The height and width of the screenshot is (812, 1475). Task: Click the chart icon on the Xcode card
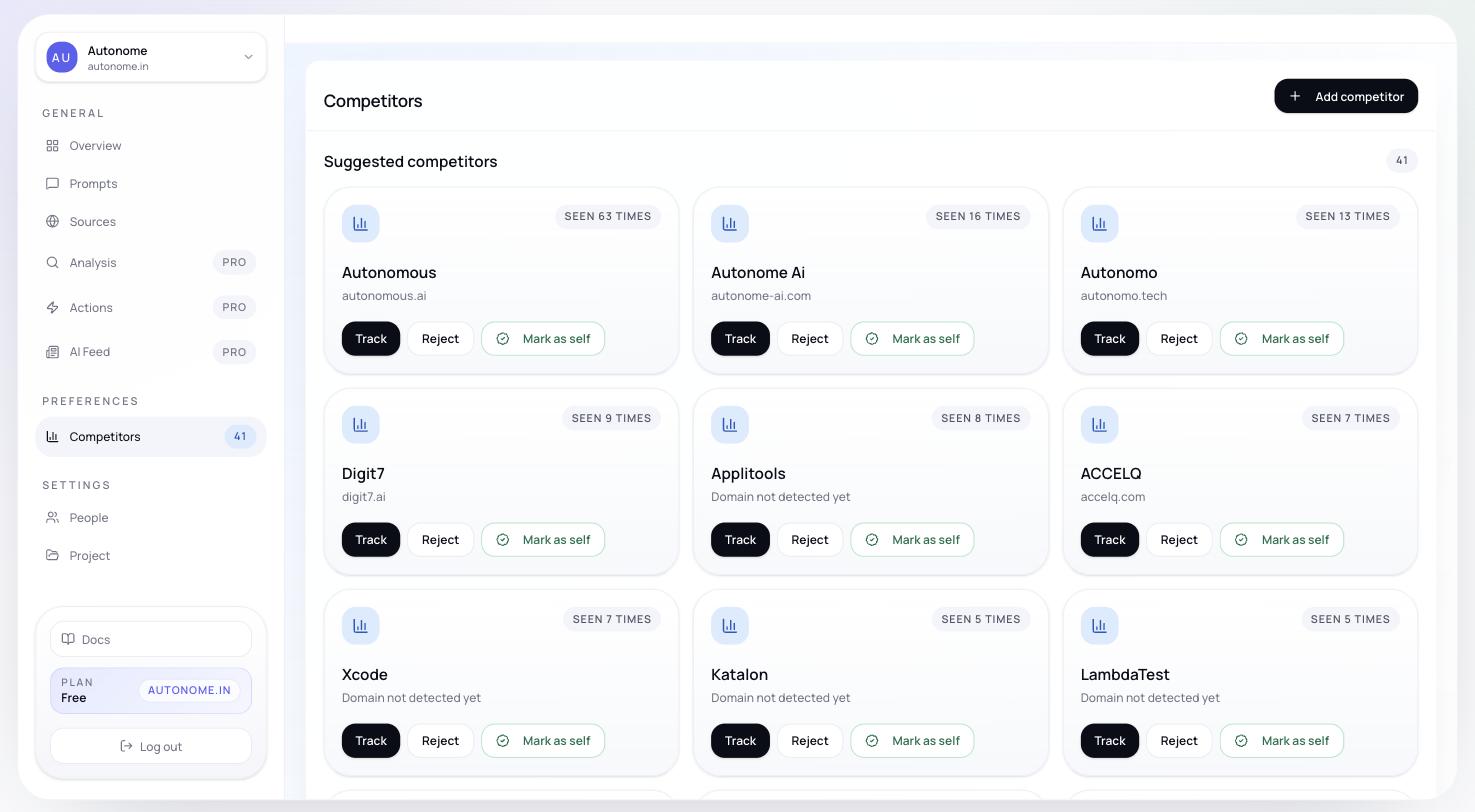(360, 626)
